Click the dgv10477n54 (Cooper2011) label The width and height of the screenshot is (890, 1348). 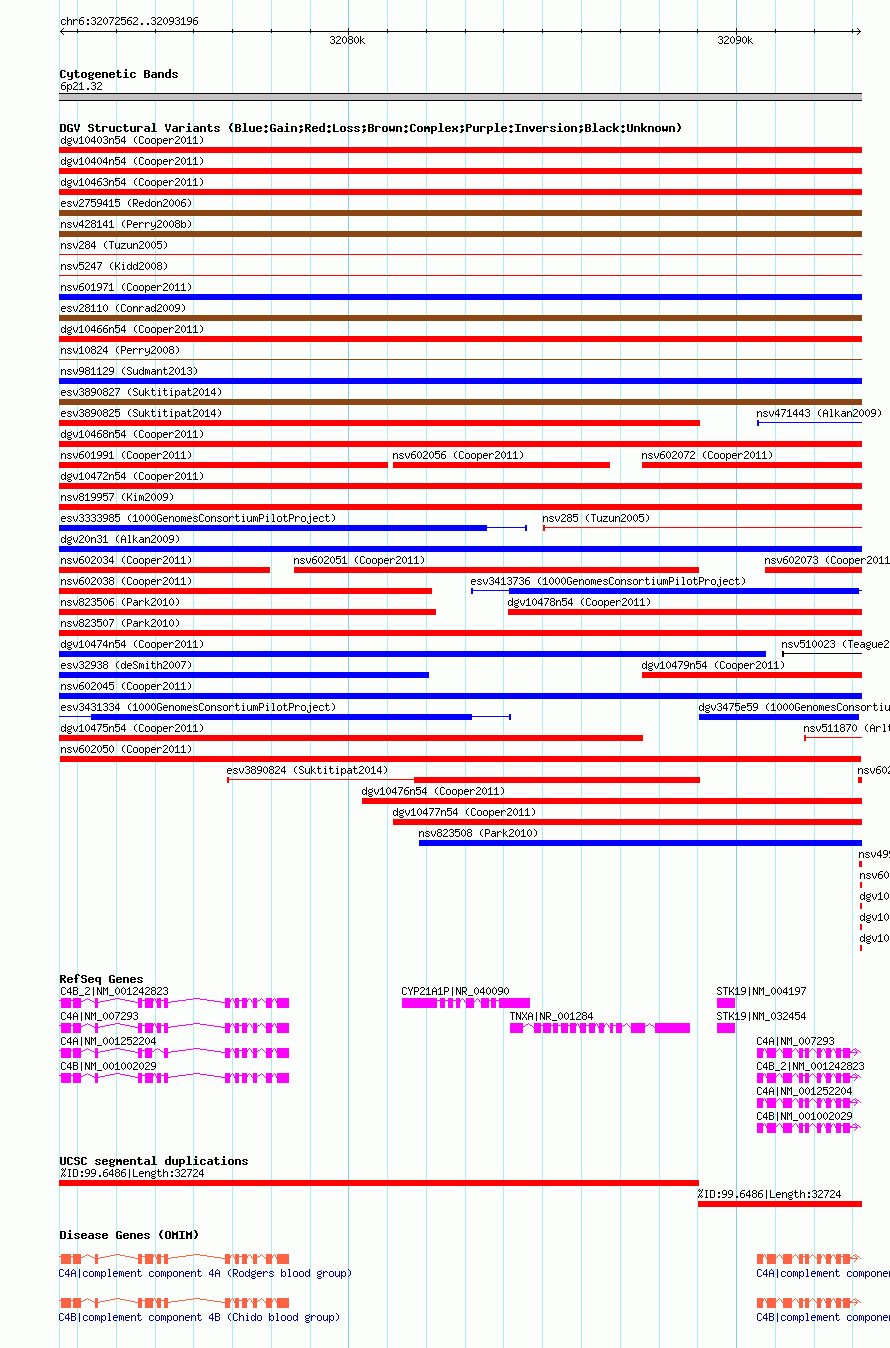(465, 812)
